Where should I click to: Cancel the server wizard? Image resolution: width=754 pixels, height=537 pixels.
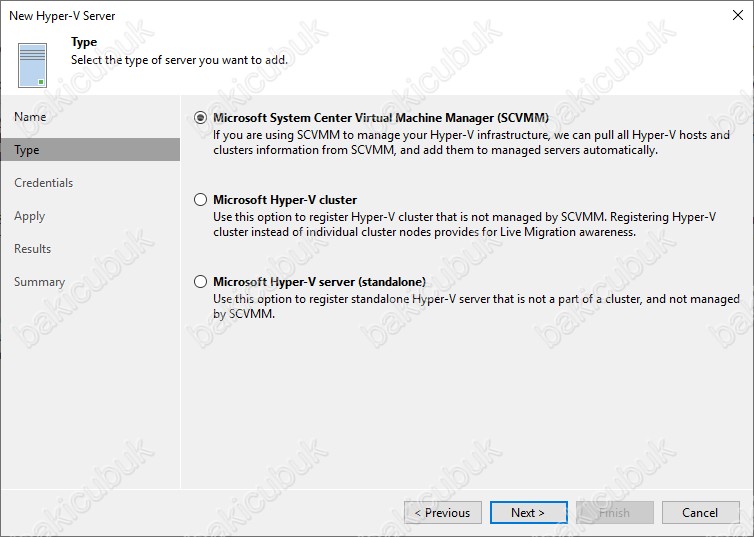(700, 513)
